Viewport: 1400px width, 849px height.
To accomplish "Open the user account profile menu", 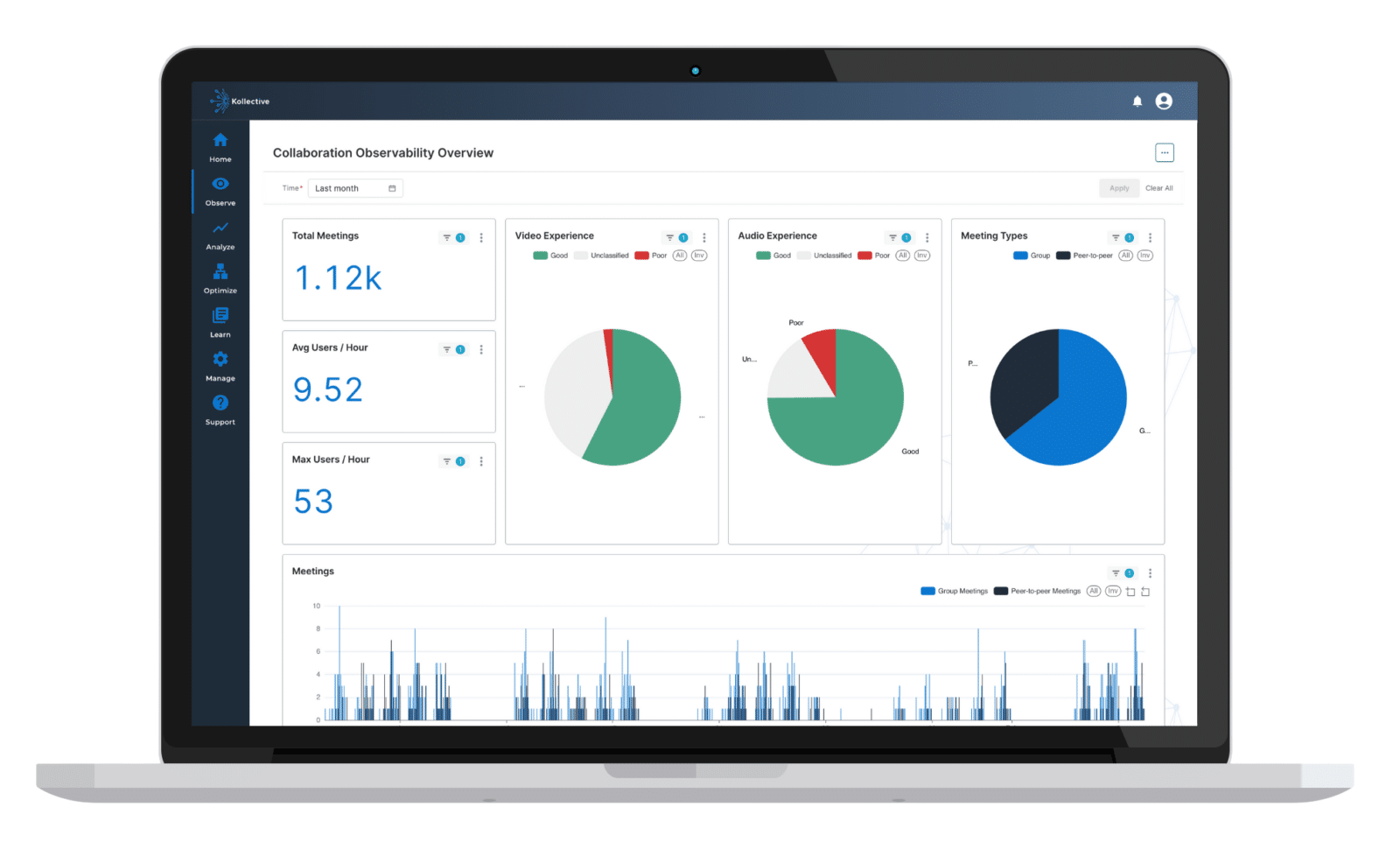I will [x=1165, y=101].
